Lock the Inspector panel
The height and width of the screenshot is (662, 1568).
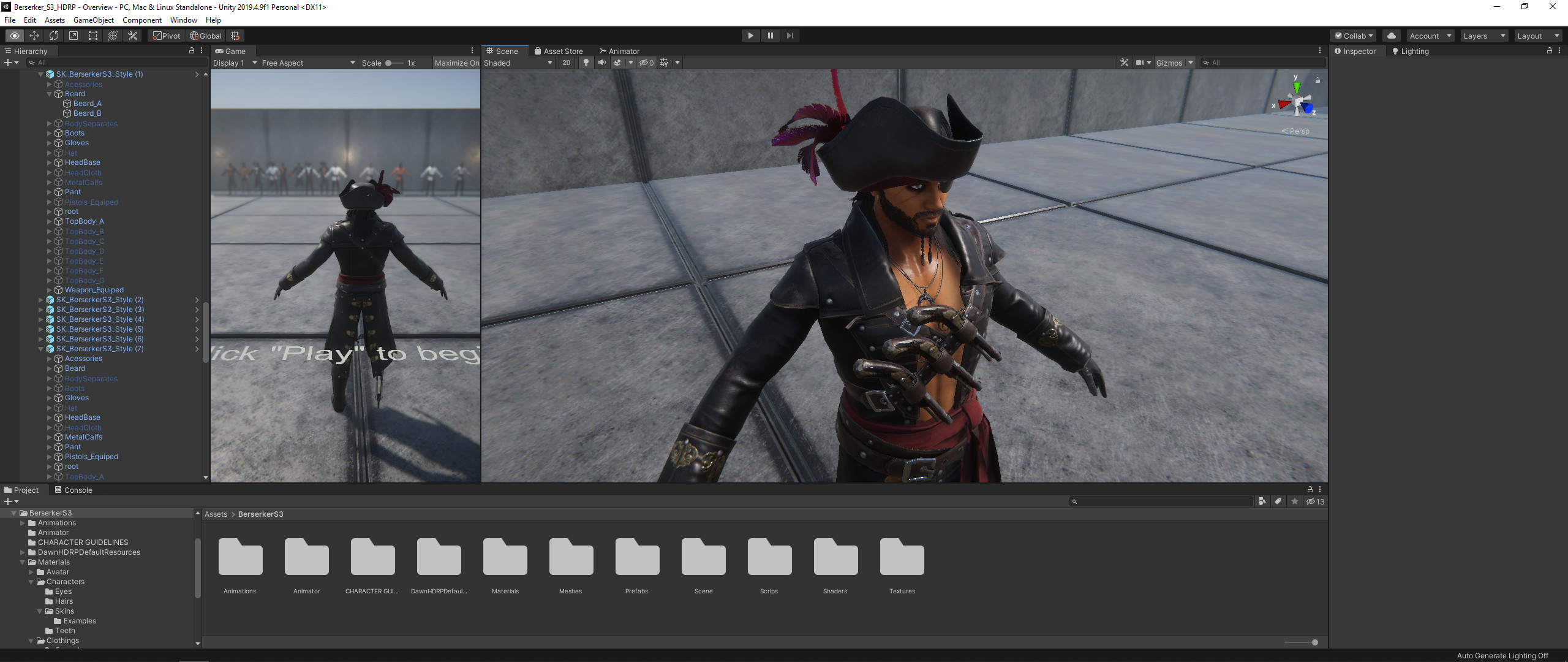[1550, 51]
